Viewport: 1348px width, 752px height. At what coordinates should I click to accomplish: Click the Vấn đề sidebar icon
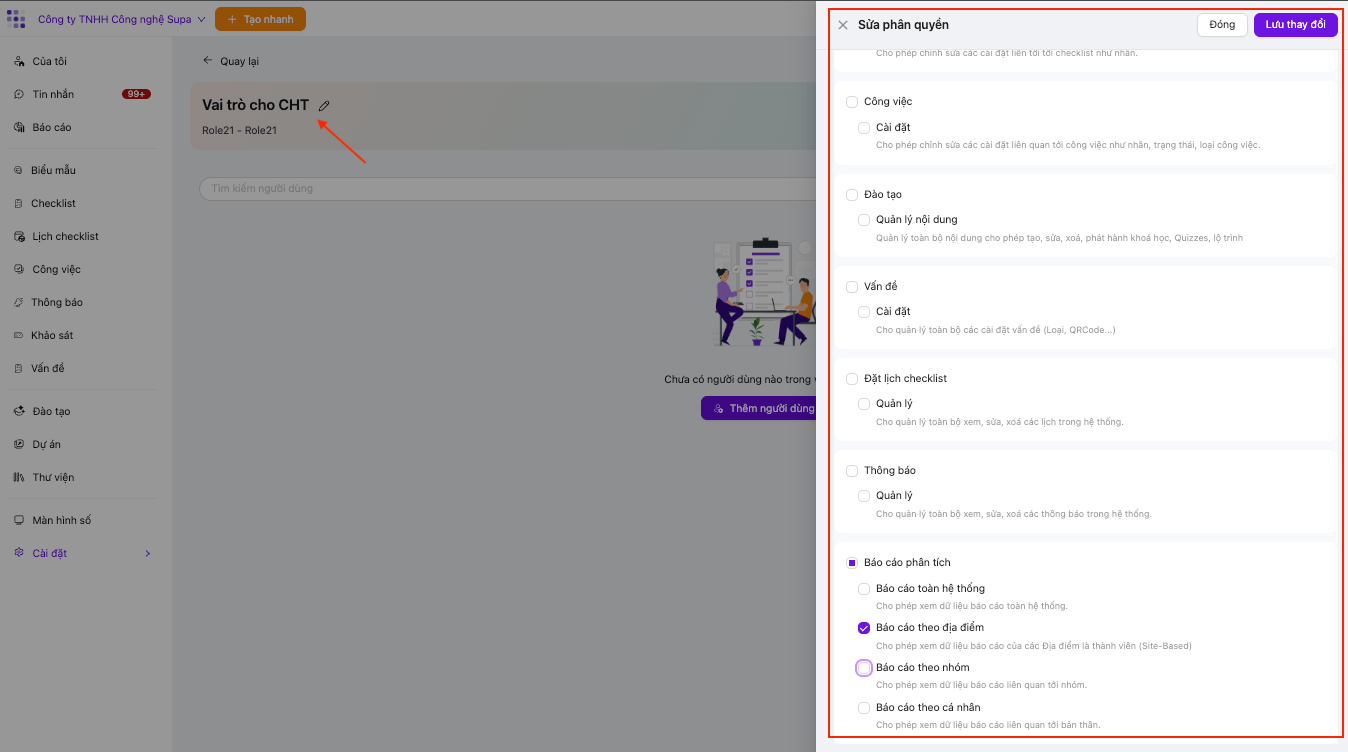point(19,368)
